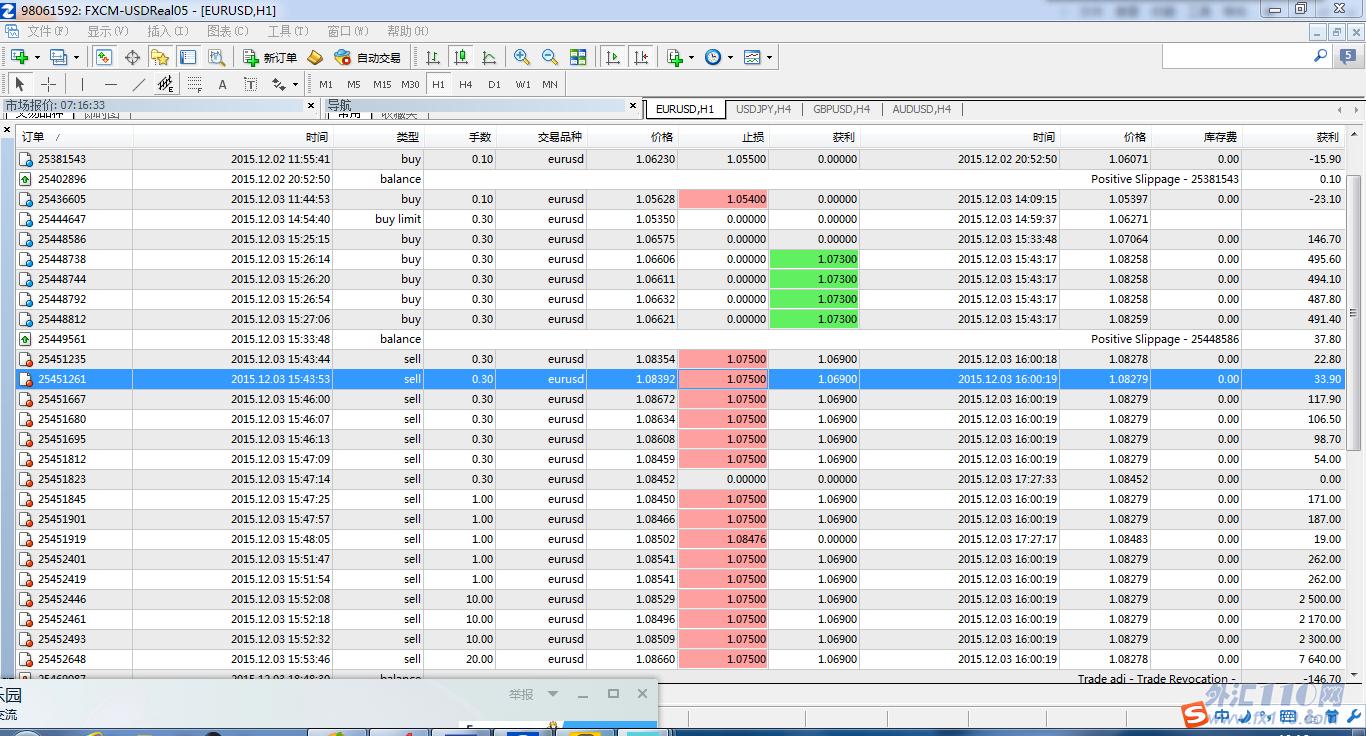Screen dimensions: 1366x736
Task: Expand the arrows objects dropdown
Action: [x=296, y=85]
